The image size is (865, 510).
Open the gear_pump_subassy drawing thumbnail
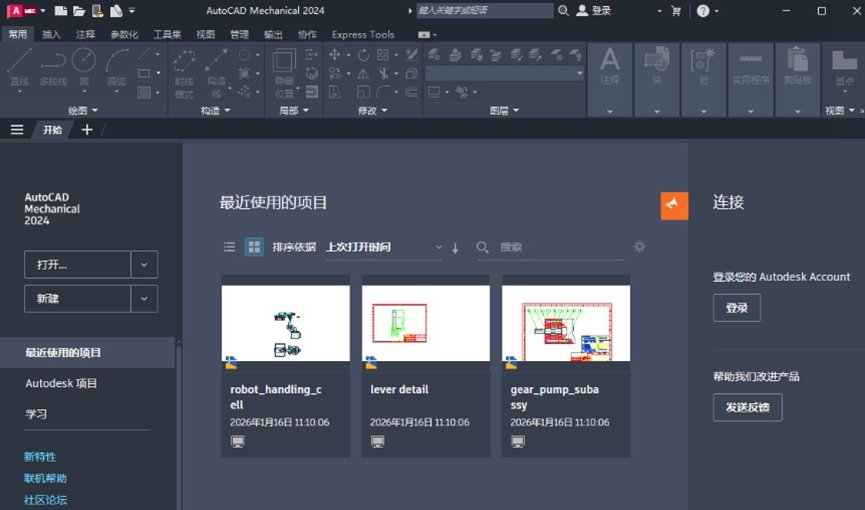tap(566, 323)
